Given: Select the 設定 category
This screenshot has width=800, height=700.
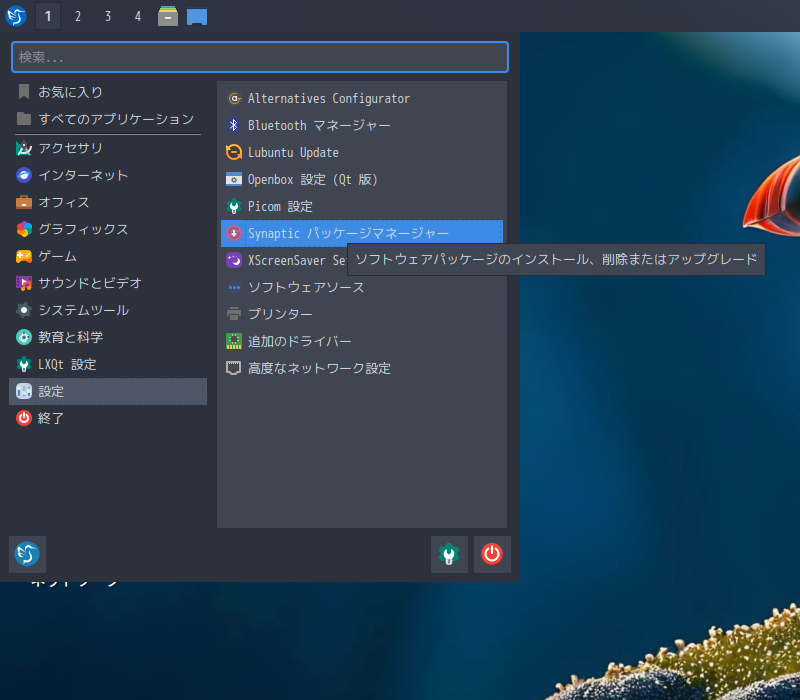Looking at the screenshot, I should coord(108,391).
